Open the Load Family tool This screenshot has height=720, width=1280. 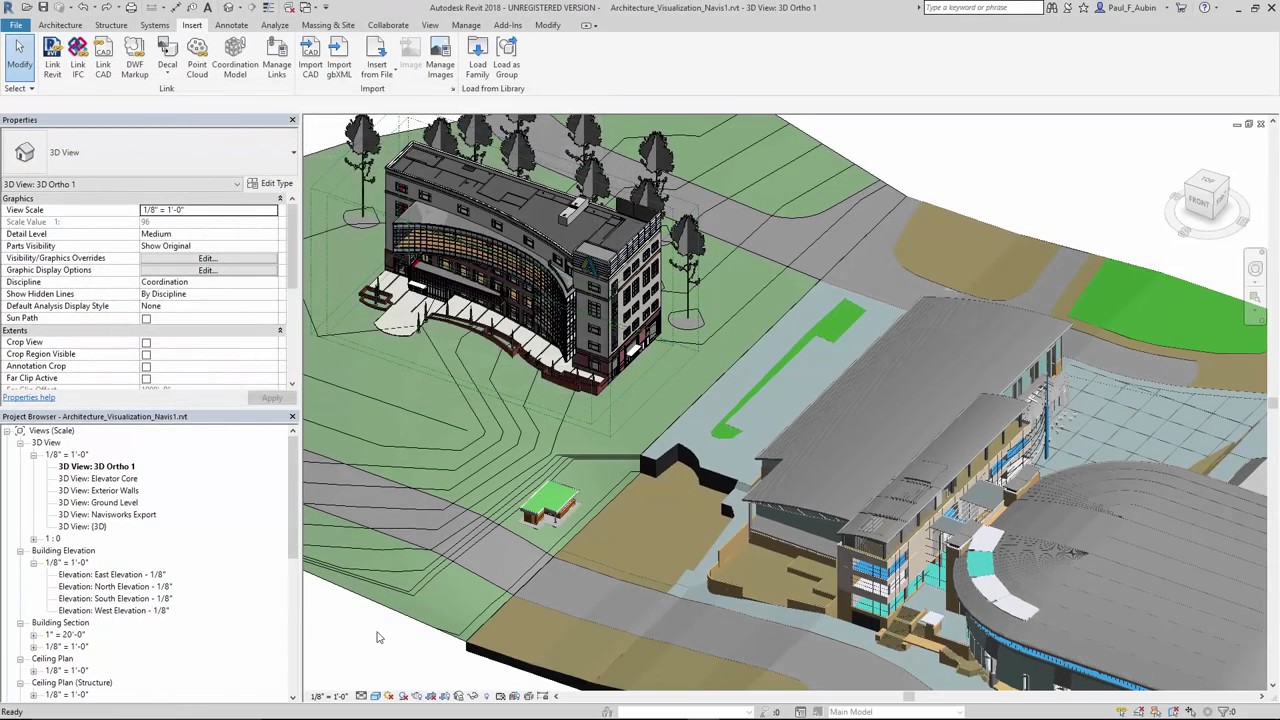pos(477,58)
